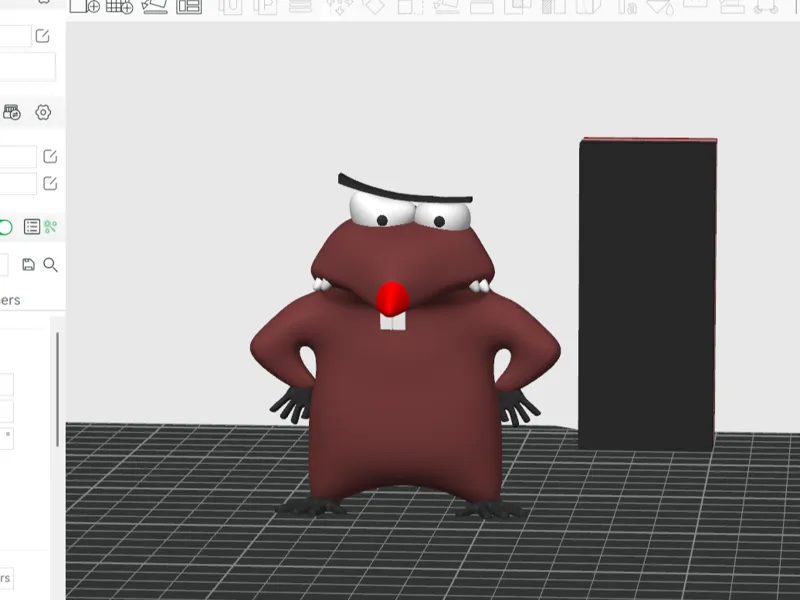Click the Split to objects toolbar icon
The height and width of the screenshot is (600, 800).
(230, 6)
